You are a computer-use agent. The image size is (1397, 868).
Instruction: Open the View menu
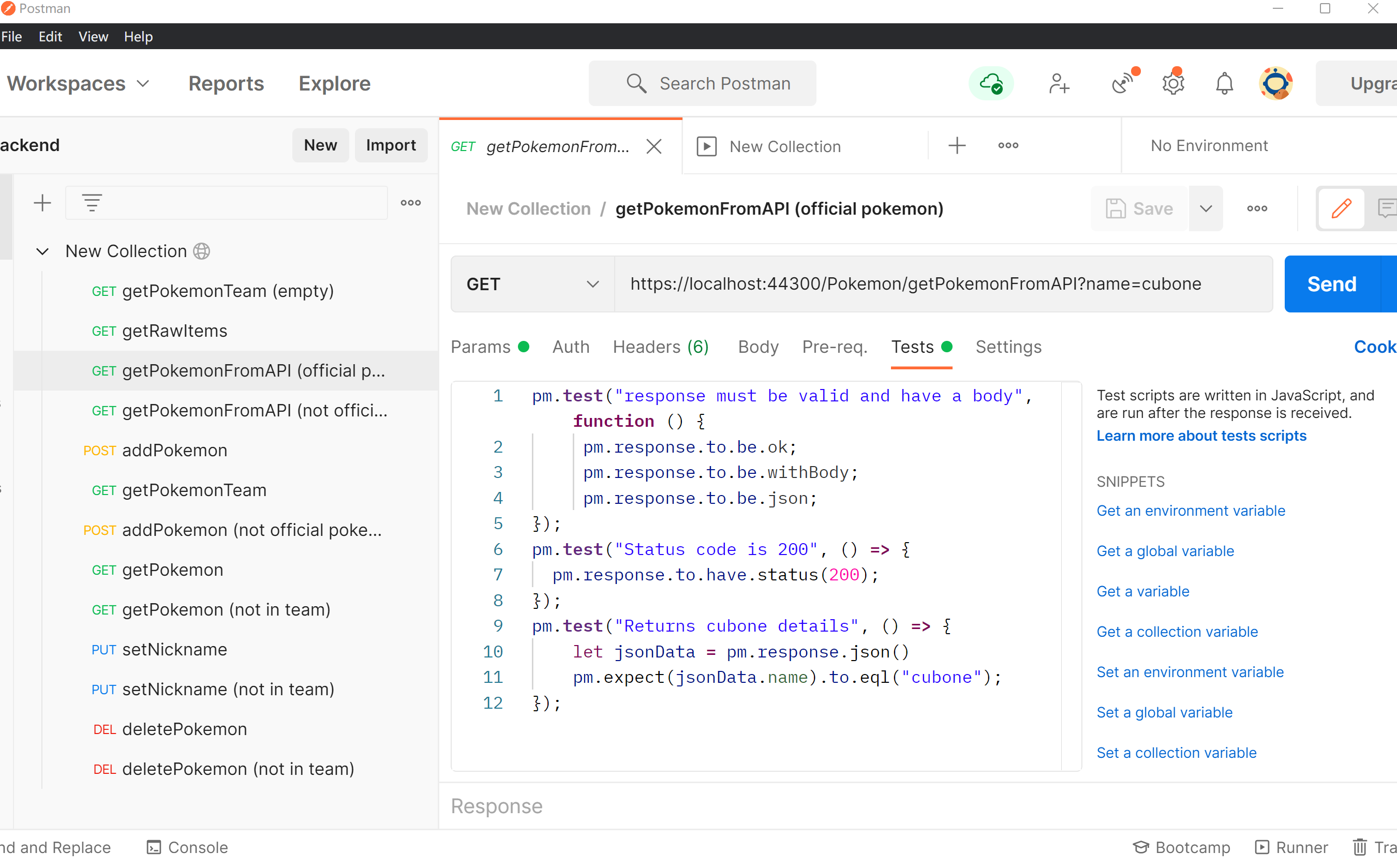point(93,36)
